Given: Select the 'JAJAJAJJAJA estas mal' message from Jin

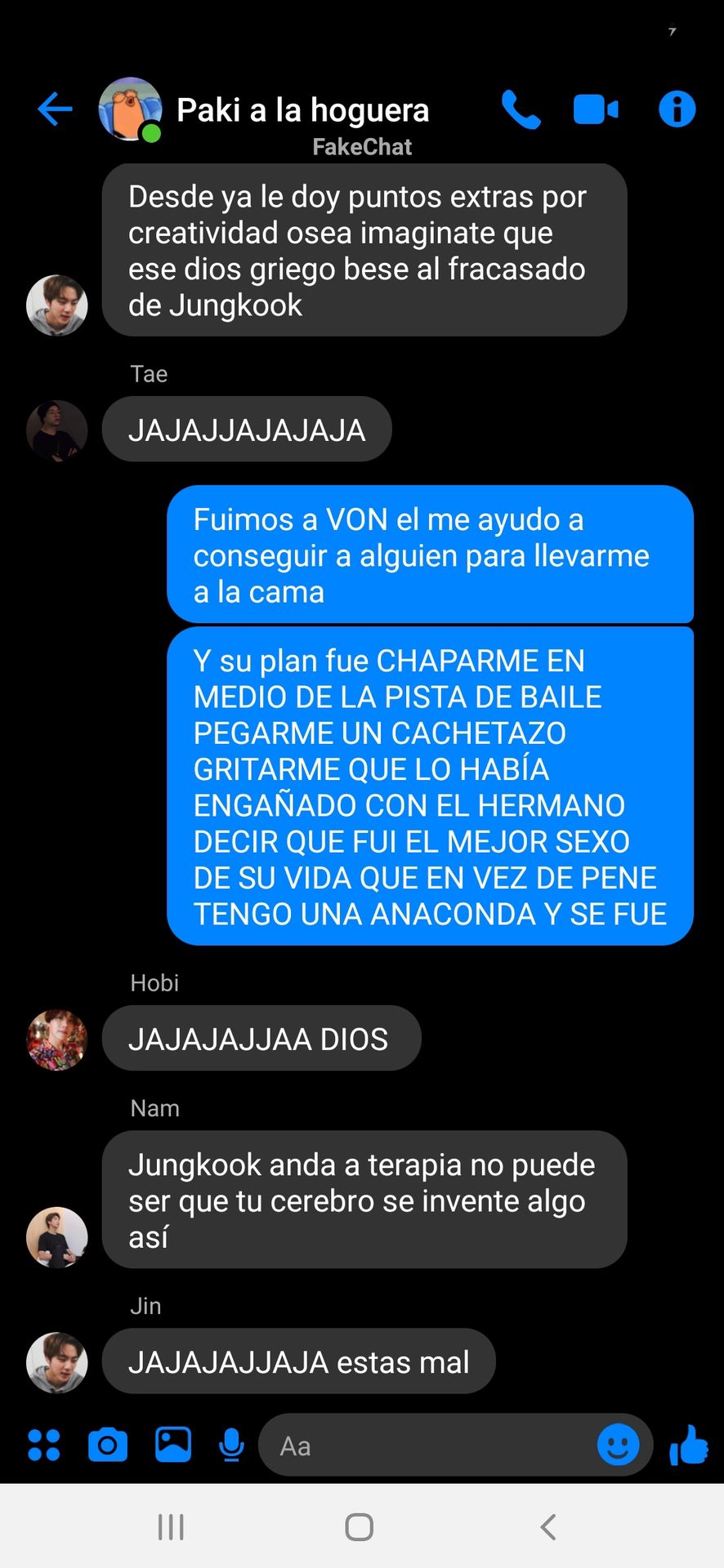Looking at the screenshot, I should tap(299, 1362).
